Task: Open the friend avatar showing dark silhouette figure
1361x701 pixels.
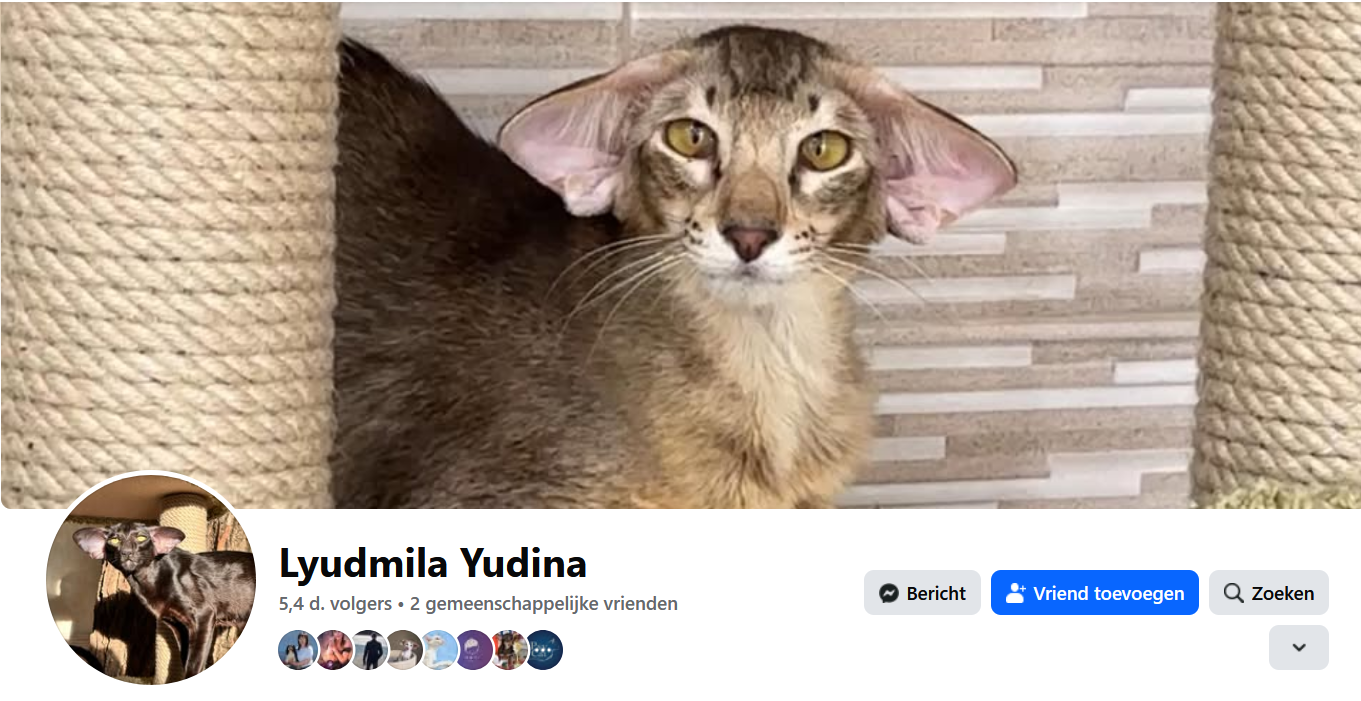Action: [x=369, y=650]
